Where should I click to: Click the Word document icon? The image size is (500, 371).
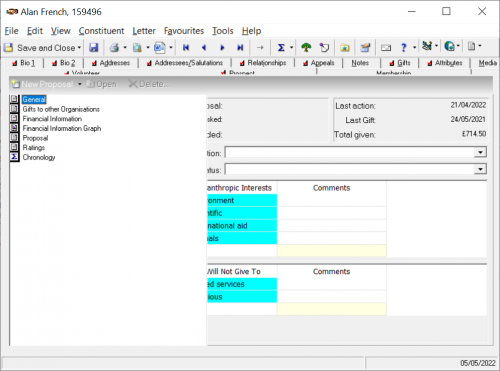(x=160, y=48)
